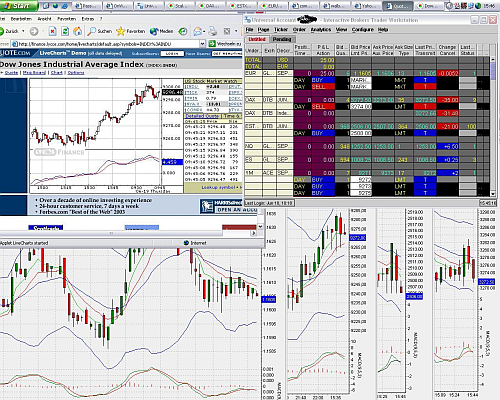The height and width of the screenshot is (400, 500).
Task: Open the browser address bar dropdown arrow
Action: [x=202, y=44]
